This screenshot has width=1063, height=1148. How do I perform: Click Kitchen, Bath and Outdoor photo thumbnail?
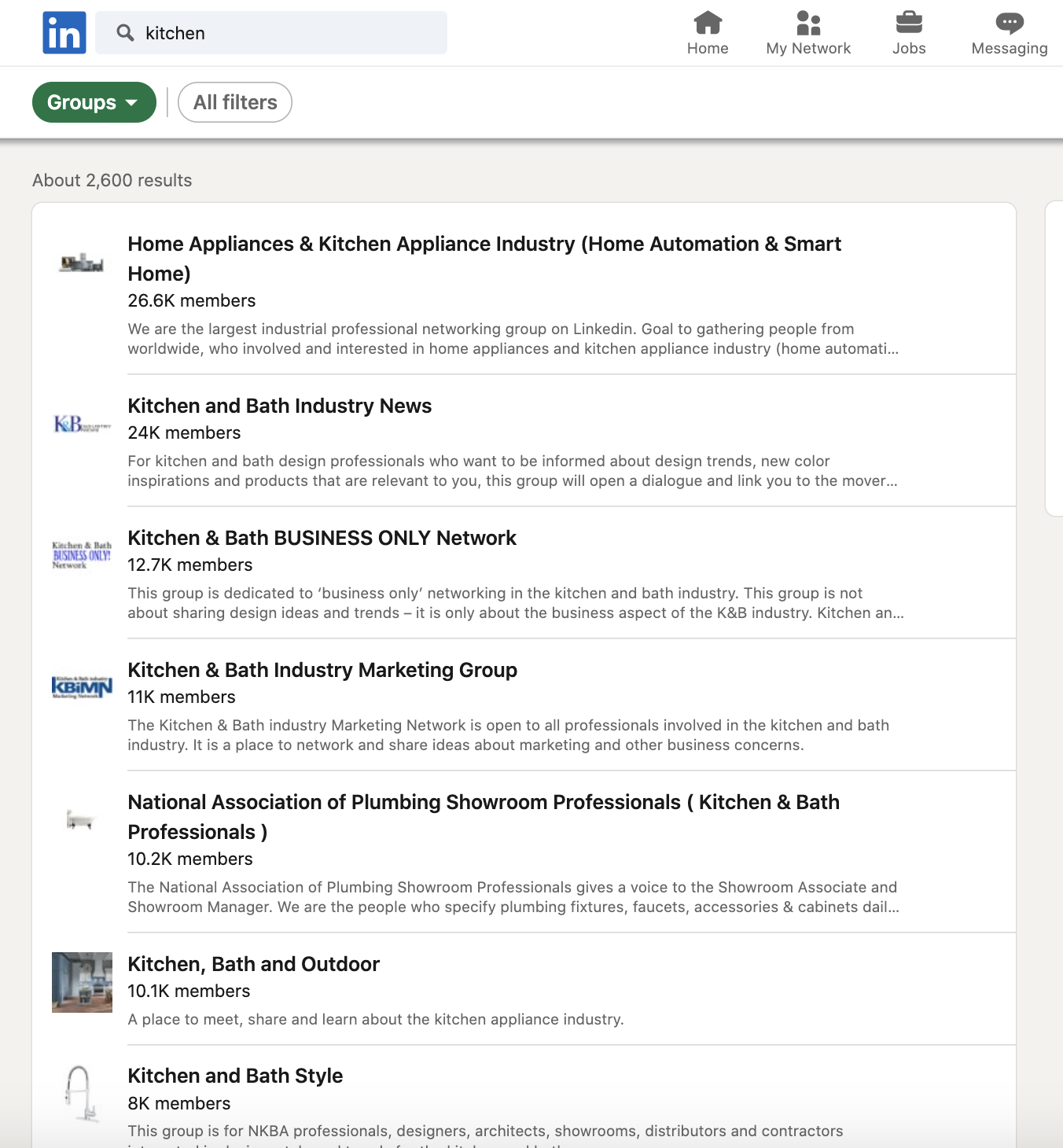[82, 983]
